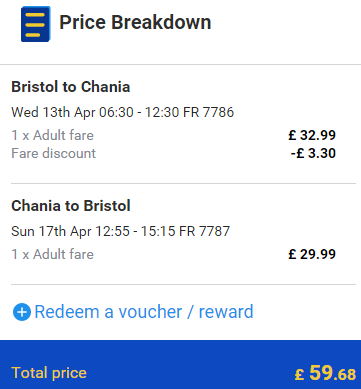
Task: Click the blue Total price bar
Action: (x=180, y=365)
